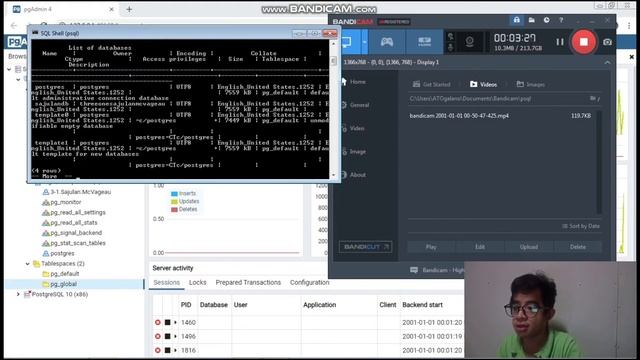
Task: Switch to the Prepared Transactions tab
Action: click(248, 282)
